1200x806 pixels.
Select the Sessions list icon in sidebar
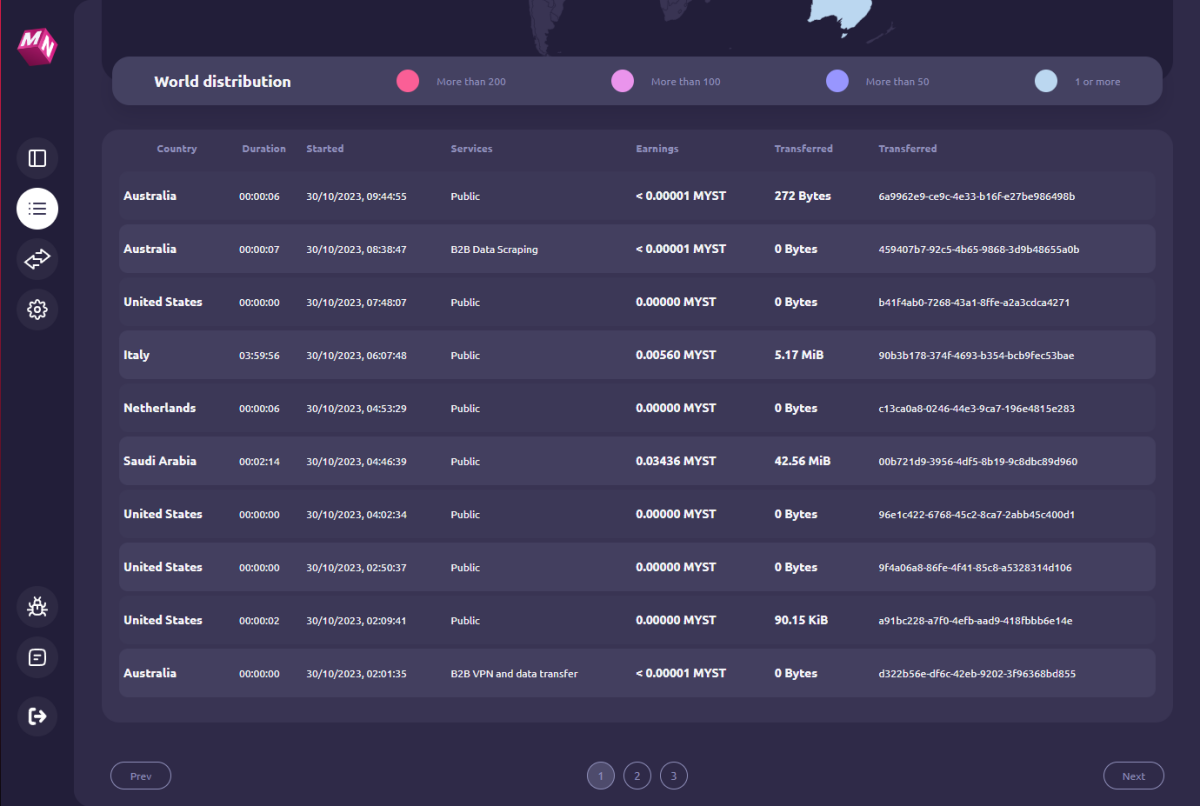pyautogui.click(x=37, y=208)
